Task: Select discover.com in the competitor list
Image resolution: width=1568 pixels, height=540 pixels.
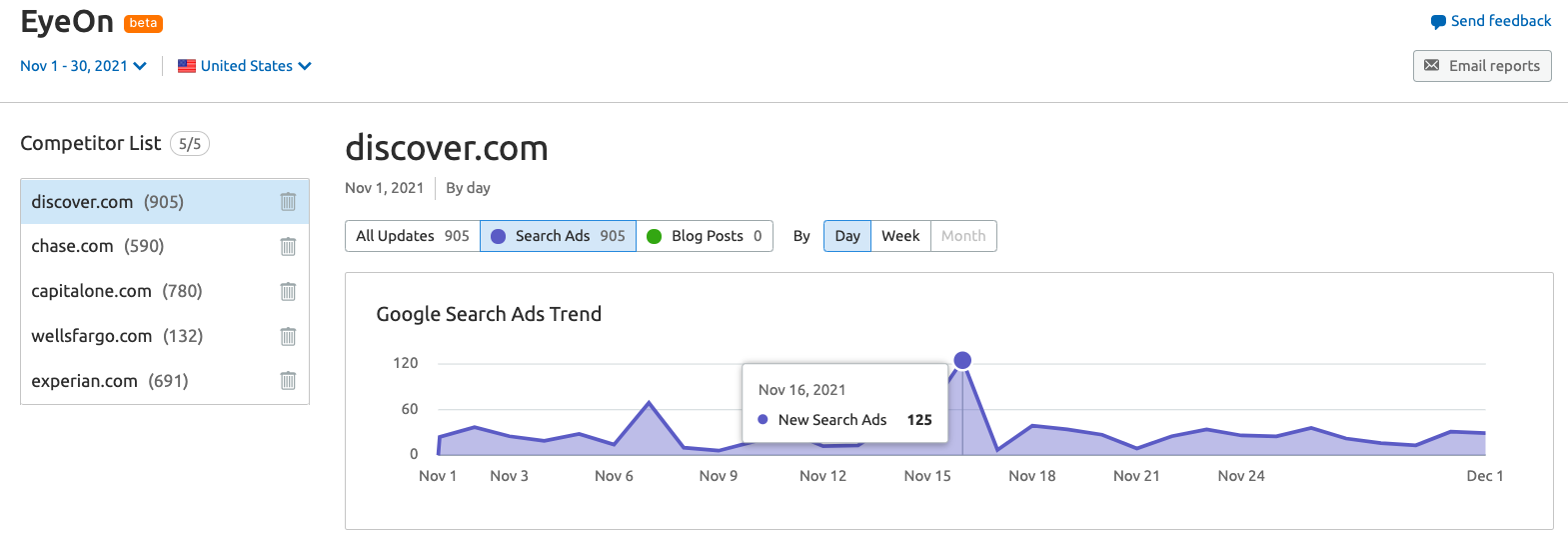Action: click(x=165, y=202)
